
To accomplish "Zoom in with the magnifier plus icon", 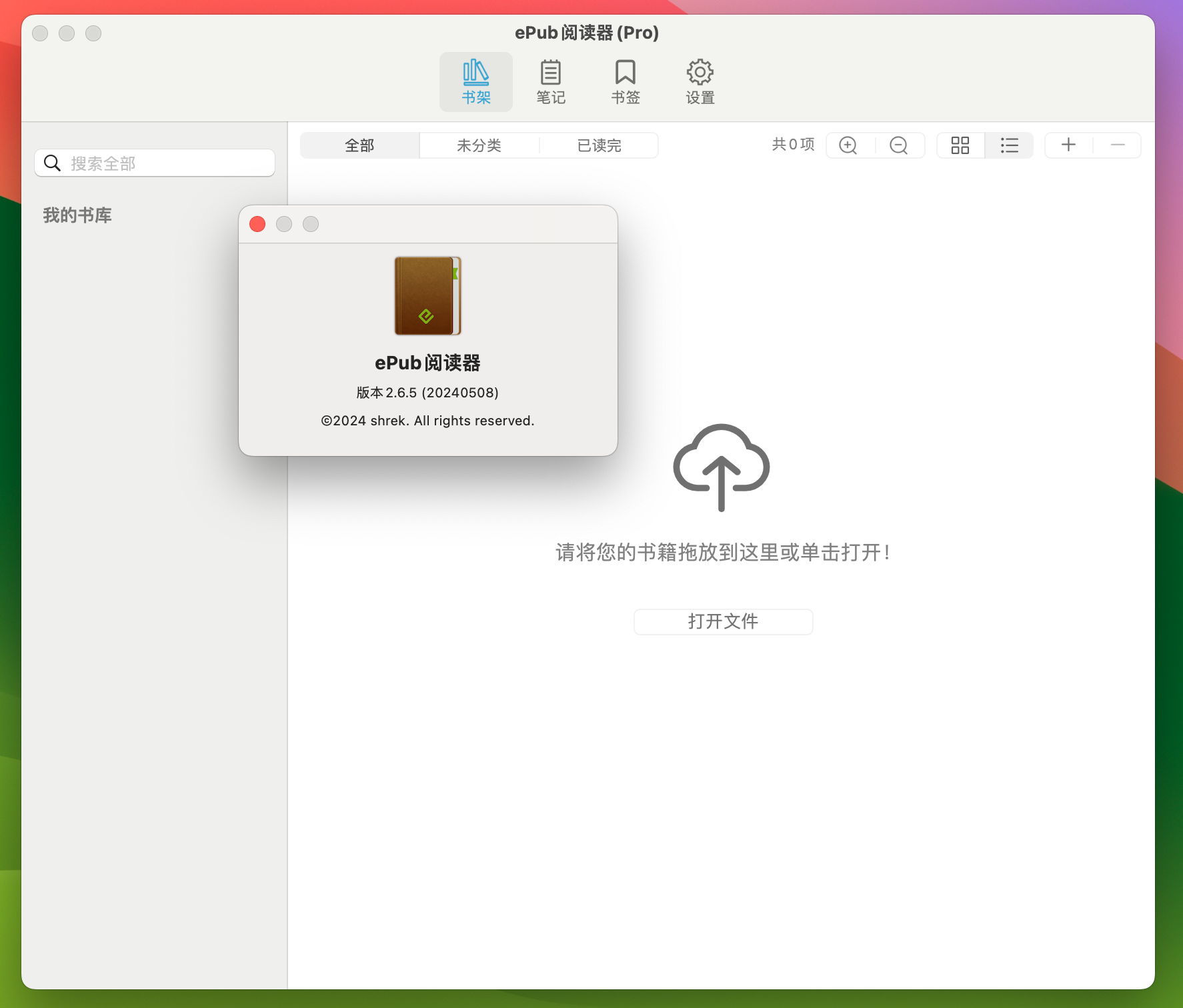I will [x=848, y=145].
